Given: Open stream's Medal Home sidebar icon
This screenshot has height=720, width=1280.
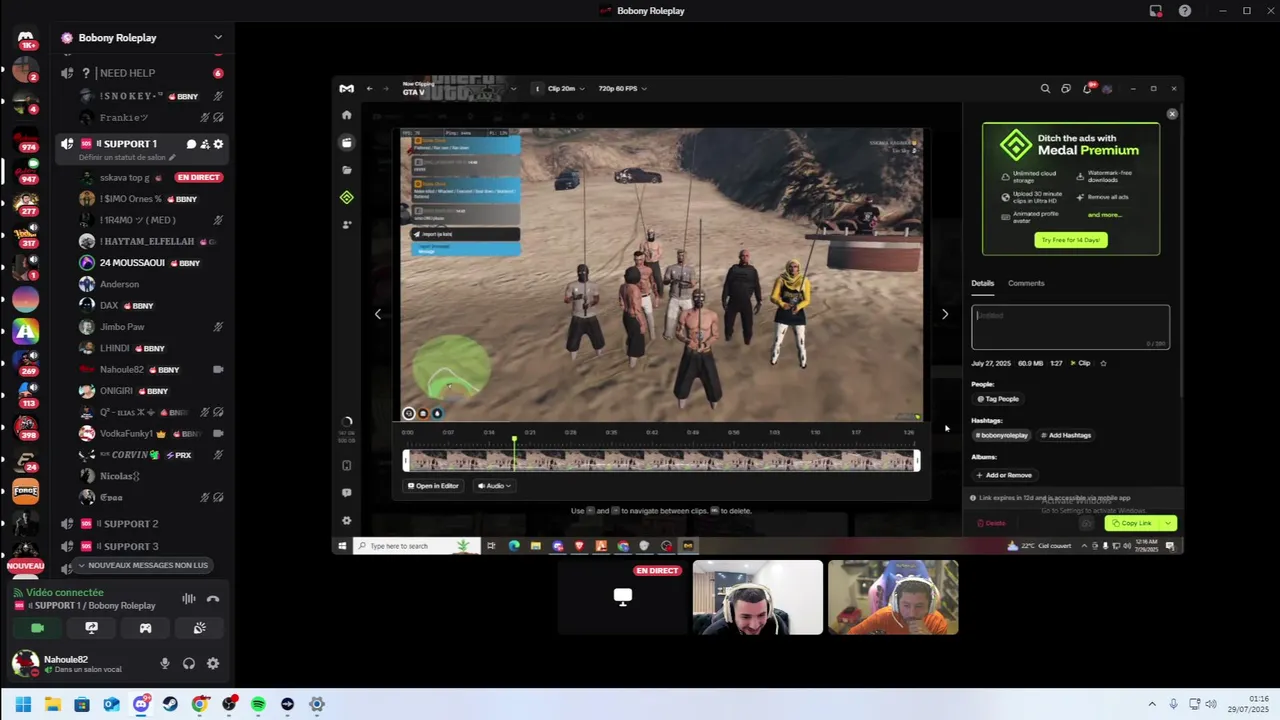Looking at the screenshot, I should click(347, 115).
